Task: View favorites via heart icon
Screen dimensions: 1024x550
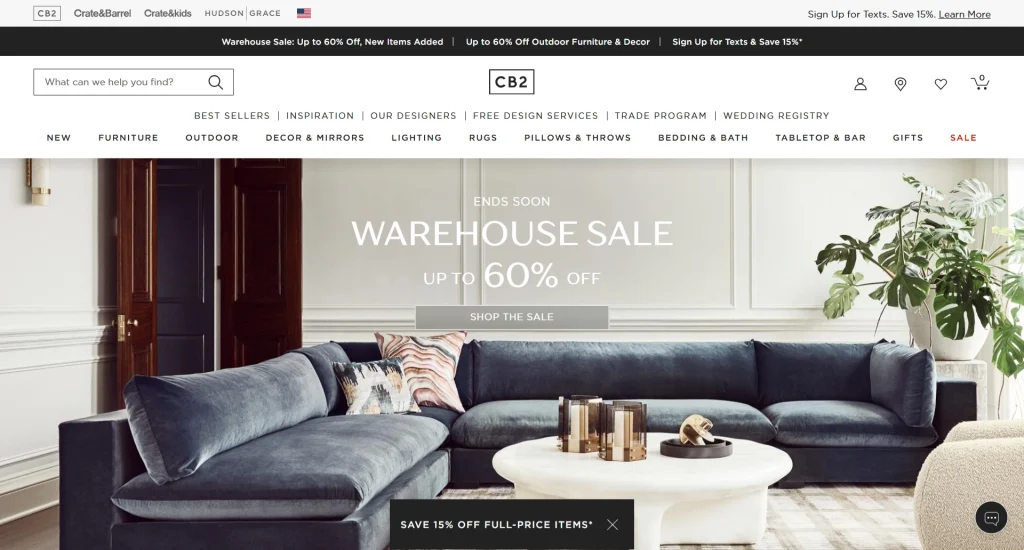Action: point(940,84)
